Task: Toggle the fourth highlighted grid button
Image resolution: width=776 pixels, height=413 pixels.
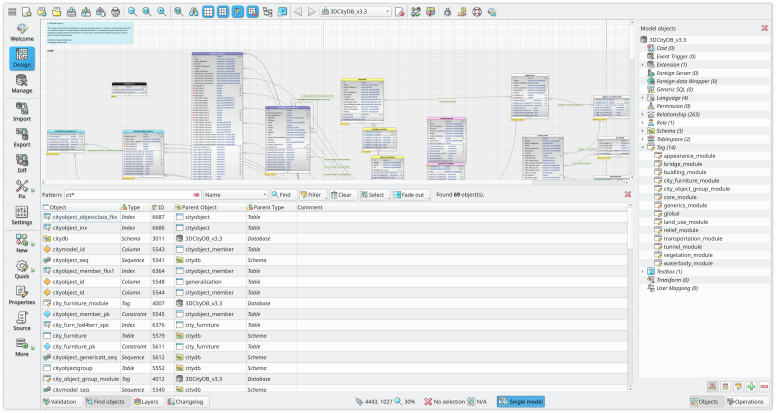Action: click(x=253, y=11)
